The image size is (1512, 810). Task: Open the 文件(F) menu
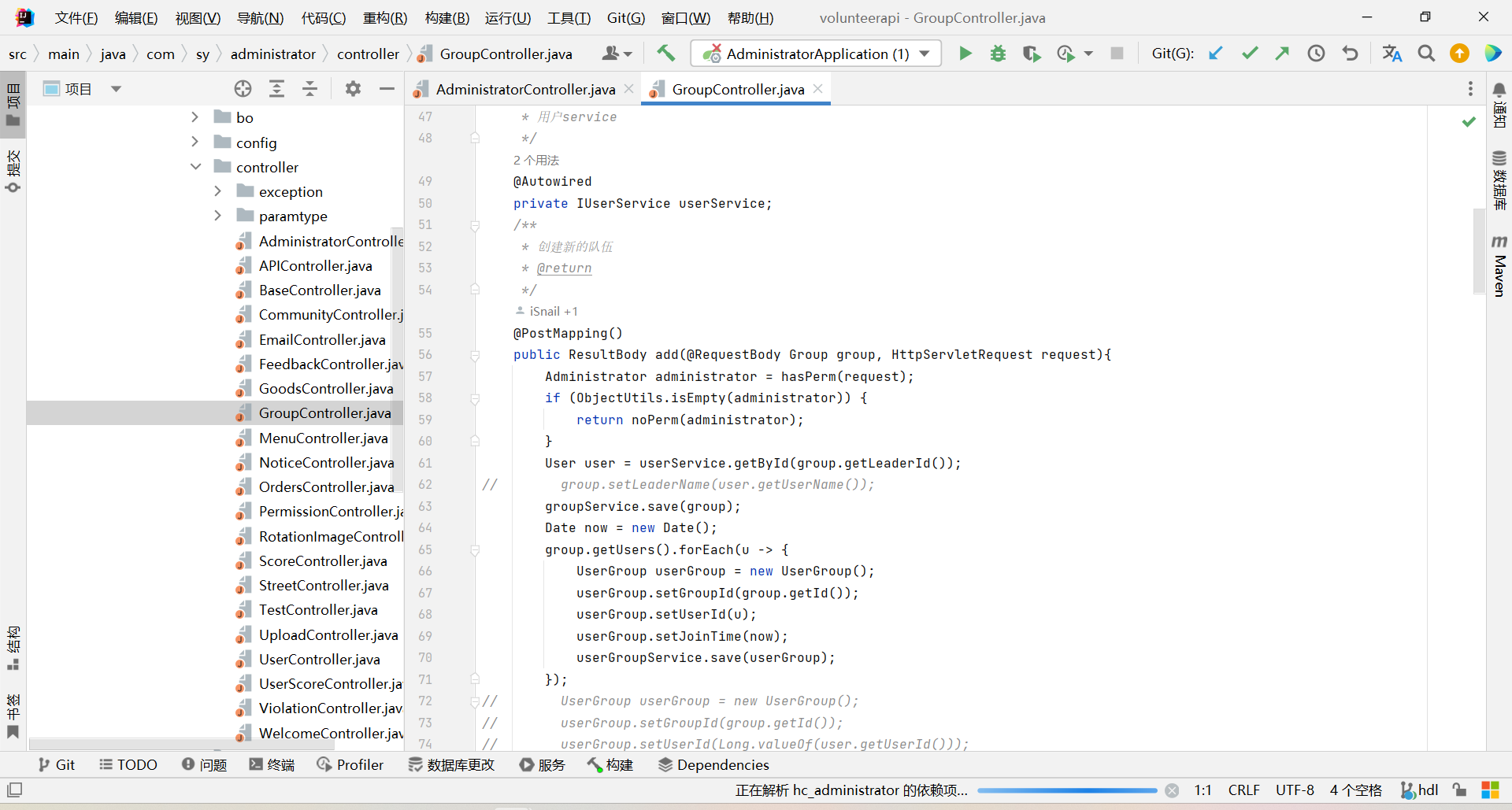click(76, 17)
